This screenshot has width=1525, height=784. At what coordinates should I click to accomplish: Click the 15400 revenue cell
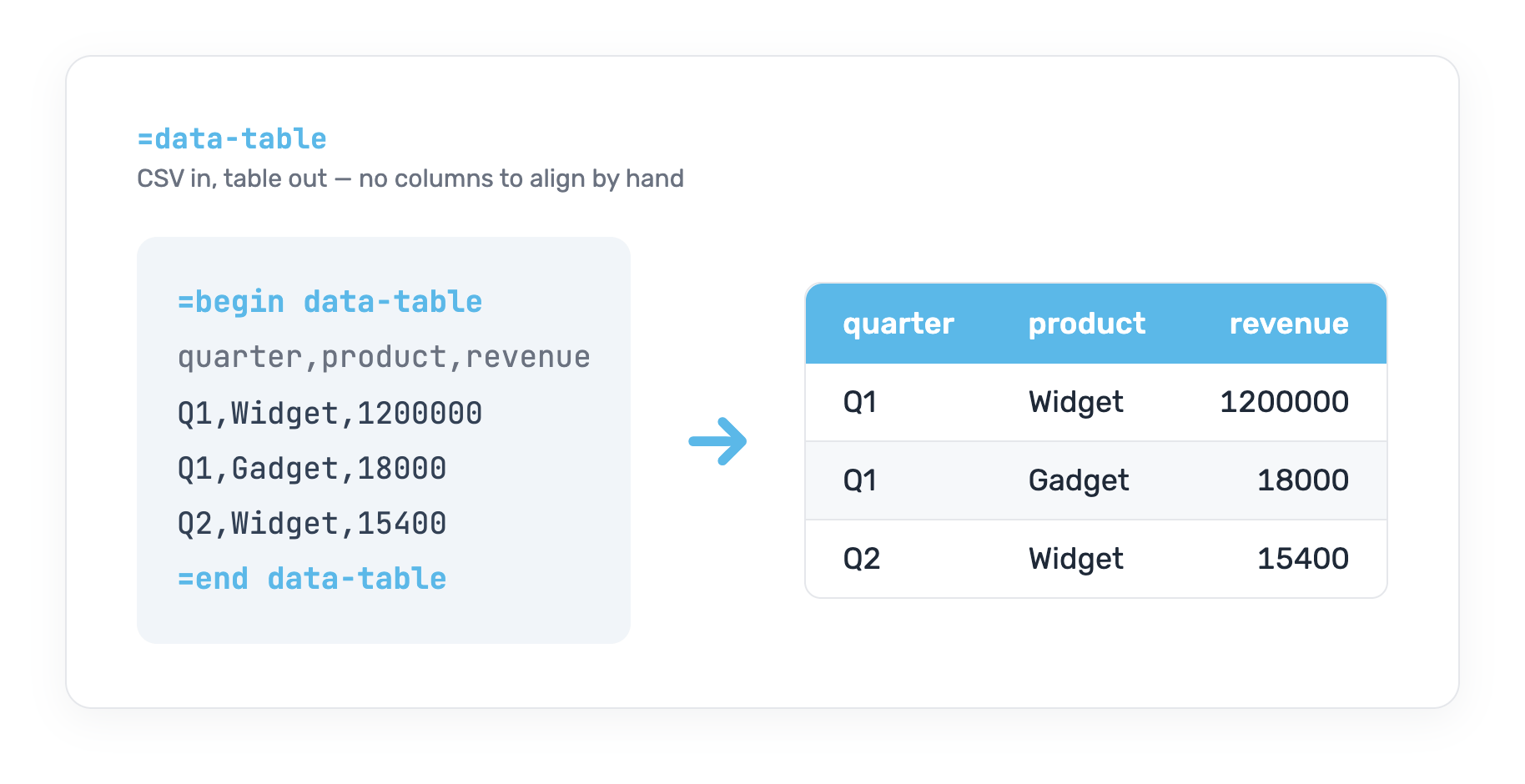[x=1303, y=559]
